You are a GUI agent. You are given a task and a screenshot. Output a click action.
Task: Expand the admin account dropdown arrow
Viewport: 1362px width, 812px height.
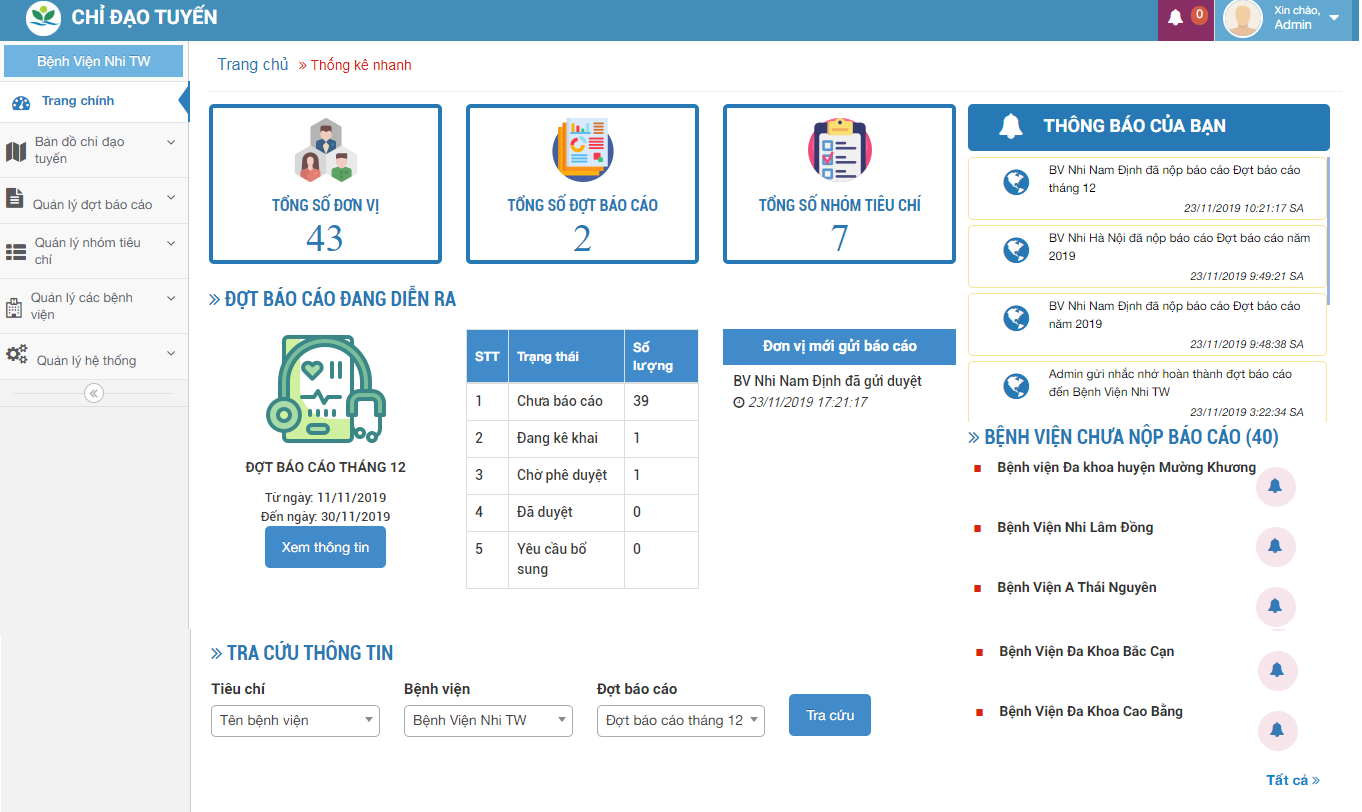tap(1334, 19)
